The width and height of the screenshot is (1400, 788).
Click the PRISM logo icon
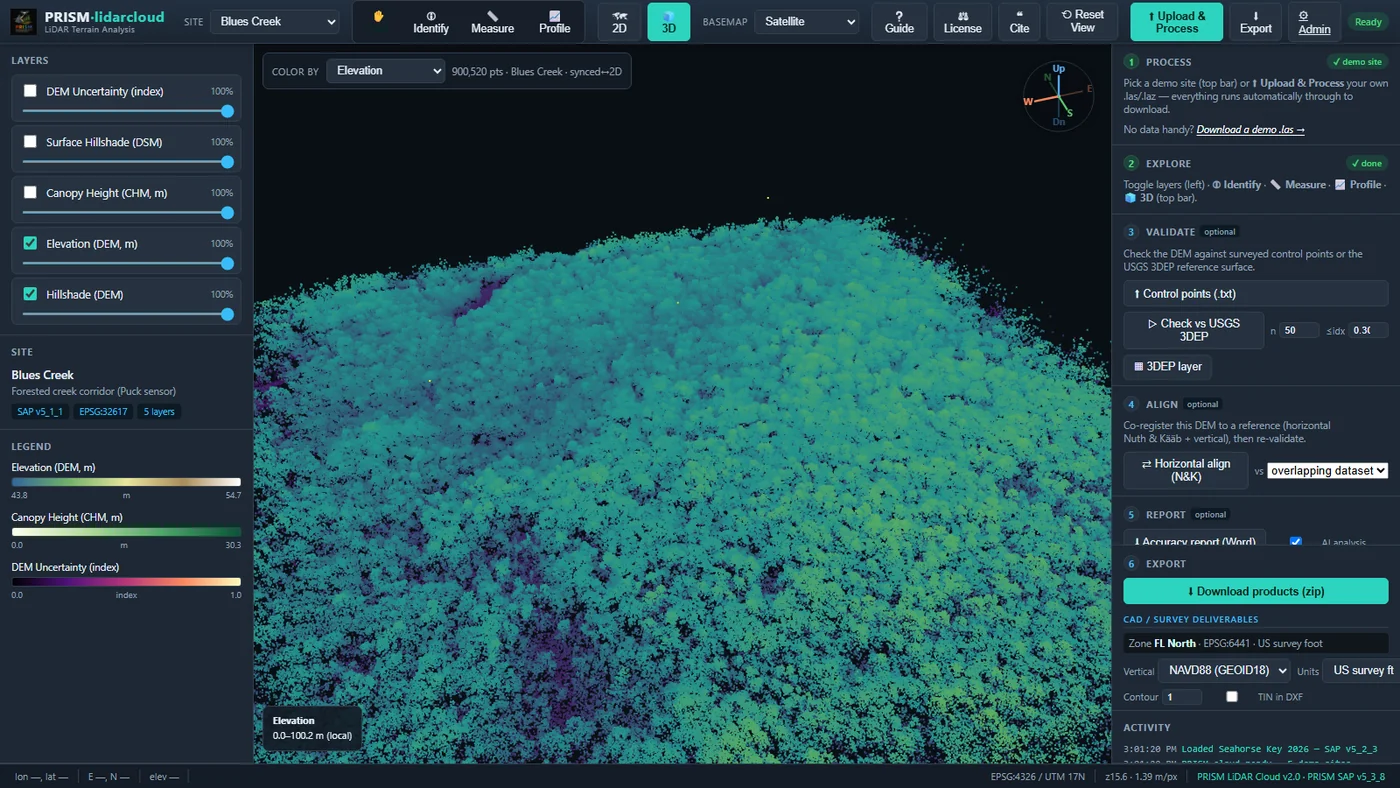coord(23,21)
